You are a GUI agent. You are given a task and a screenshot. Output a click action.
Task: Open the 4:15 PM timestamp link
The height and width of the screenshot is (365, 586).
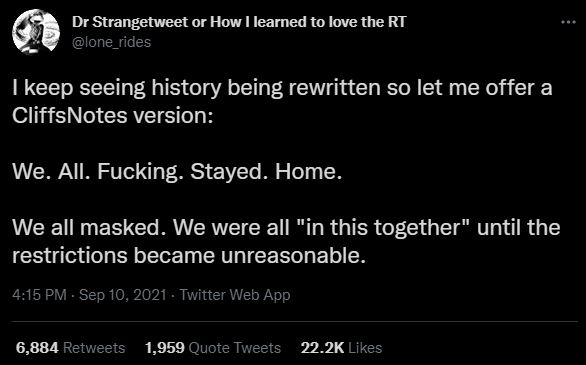39,295
